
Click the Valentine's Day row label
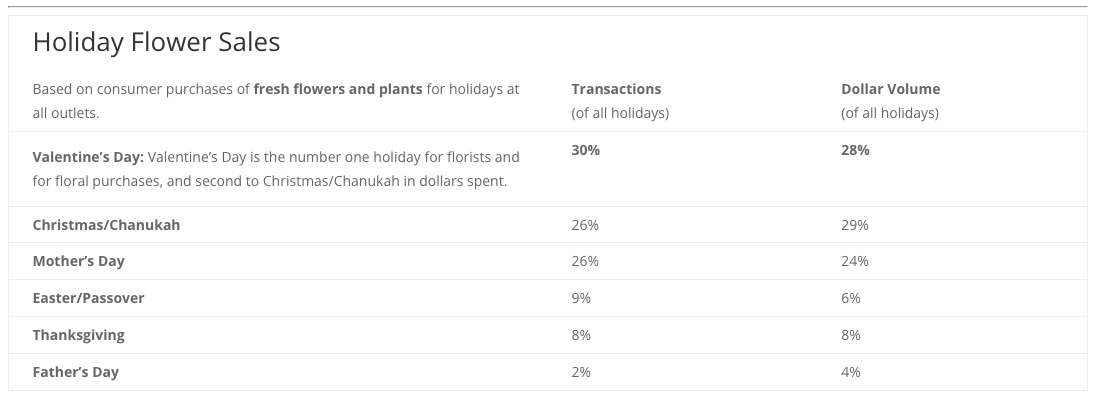(x=89, y=158)
